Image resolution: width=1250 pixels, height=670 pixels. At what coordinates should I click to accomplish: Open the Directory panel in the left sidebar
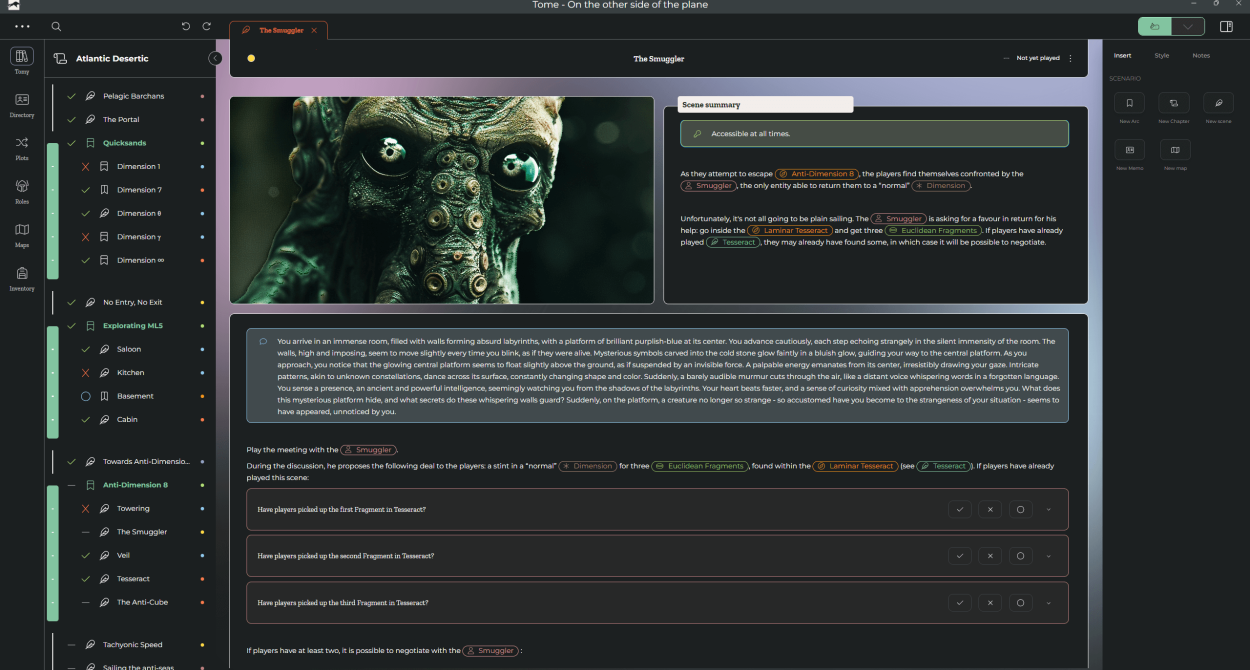22,105
